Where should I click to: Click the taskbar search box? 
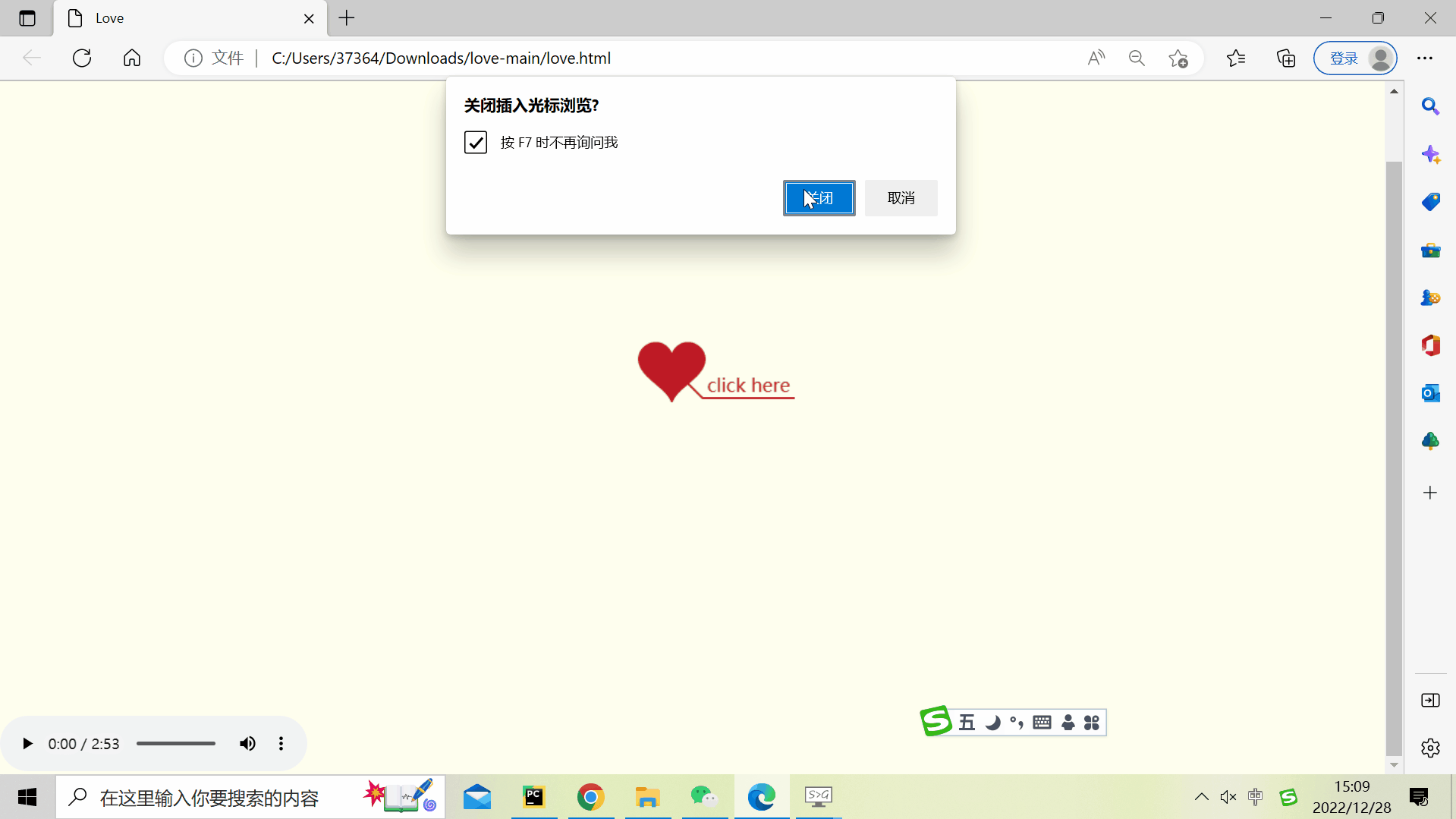tap(250, 797)
